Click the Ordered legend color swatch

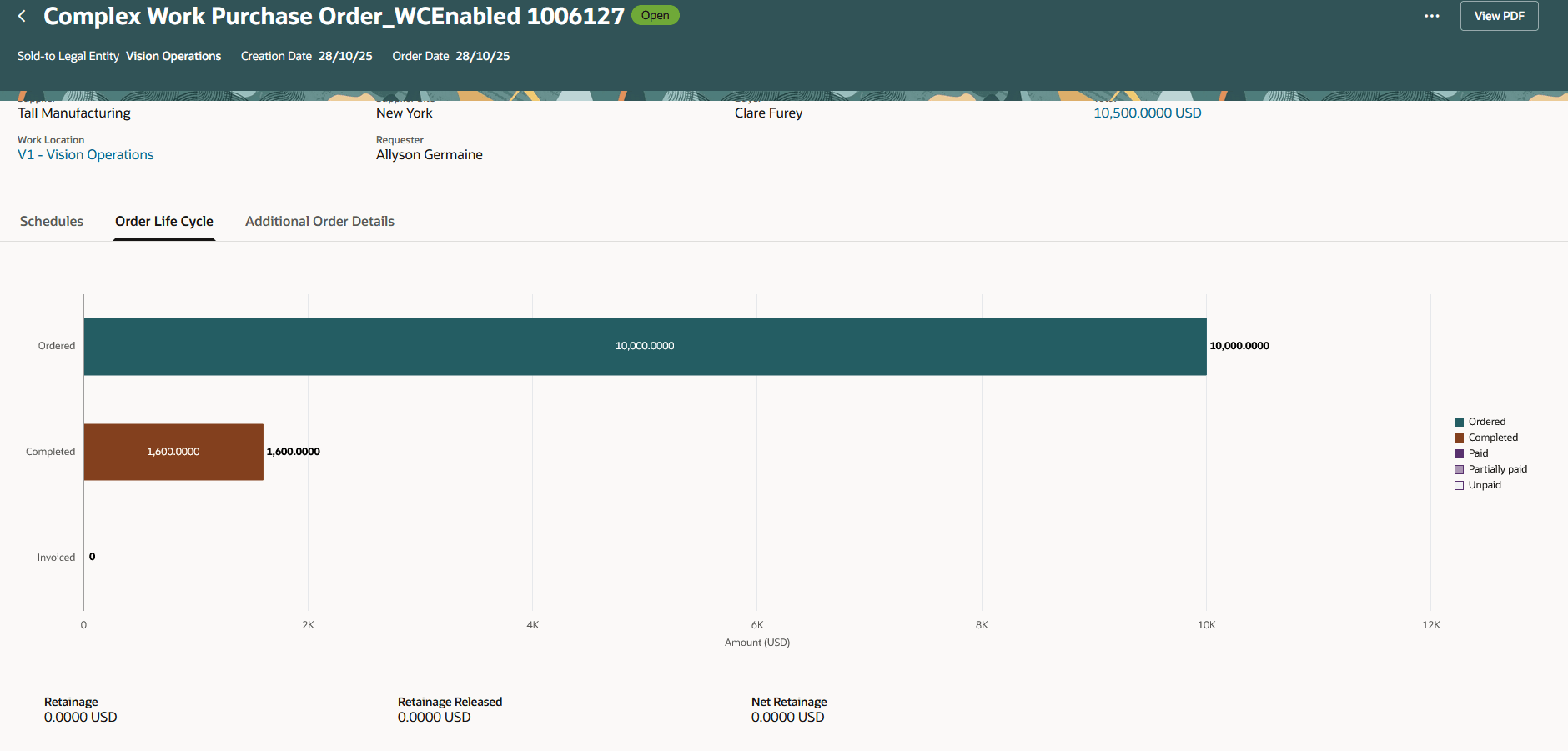1459,421
